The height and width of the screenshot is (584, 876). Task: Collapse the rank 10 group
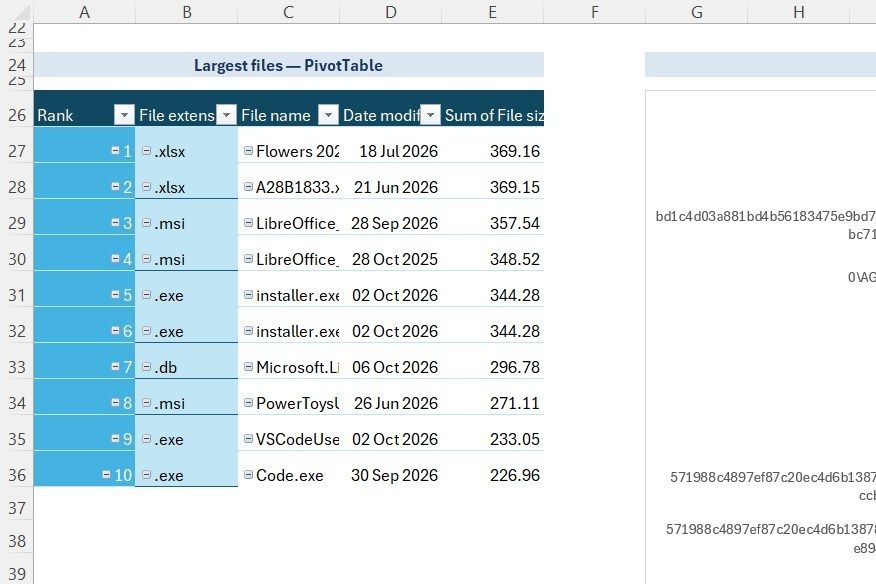pos(106,474)
